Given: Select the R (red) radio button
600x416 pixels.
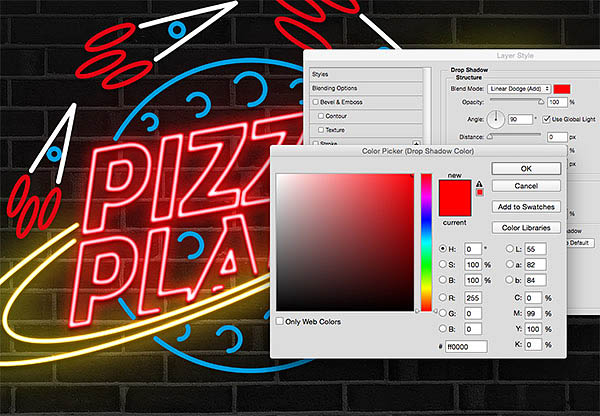Looking at the screenshot, I should tap(444, 296).
